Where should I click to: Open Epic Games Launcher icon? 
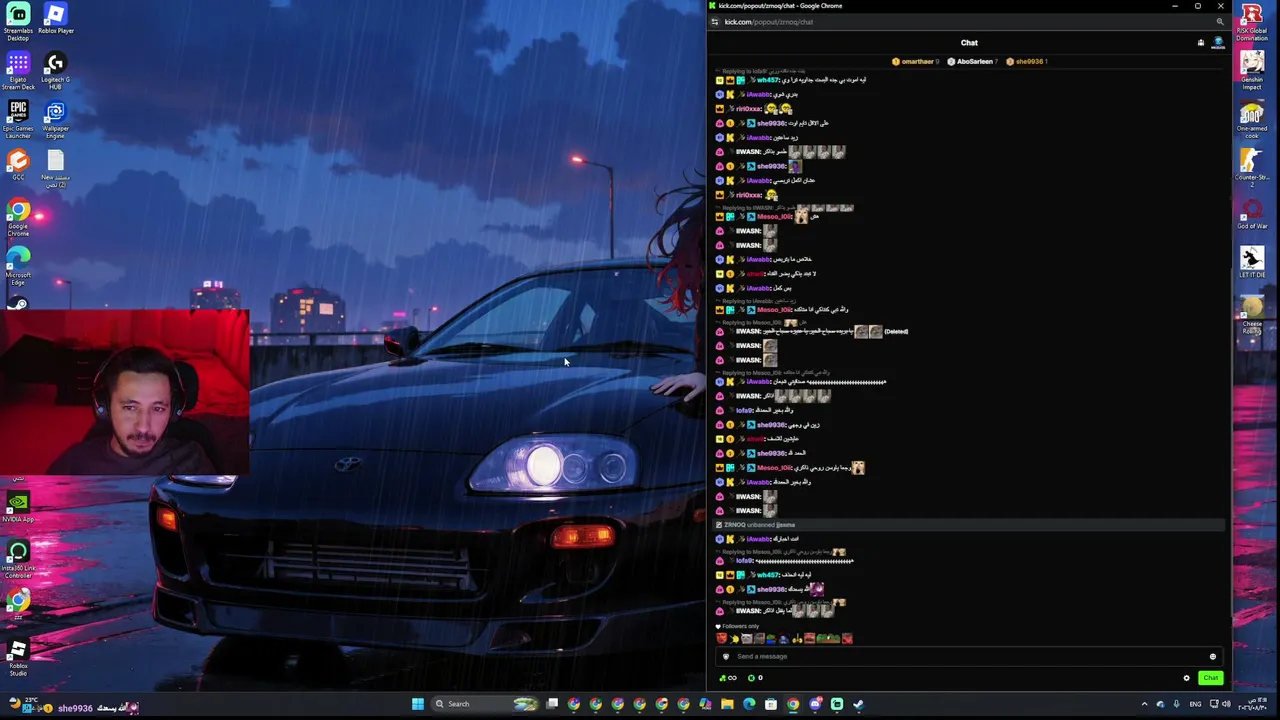pyautogui.click(x=18, y=120)
